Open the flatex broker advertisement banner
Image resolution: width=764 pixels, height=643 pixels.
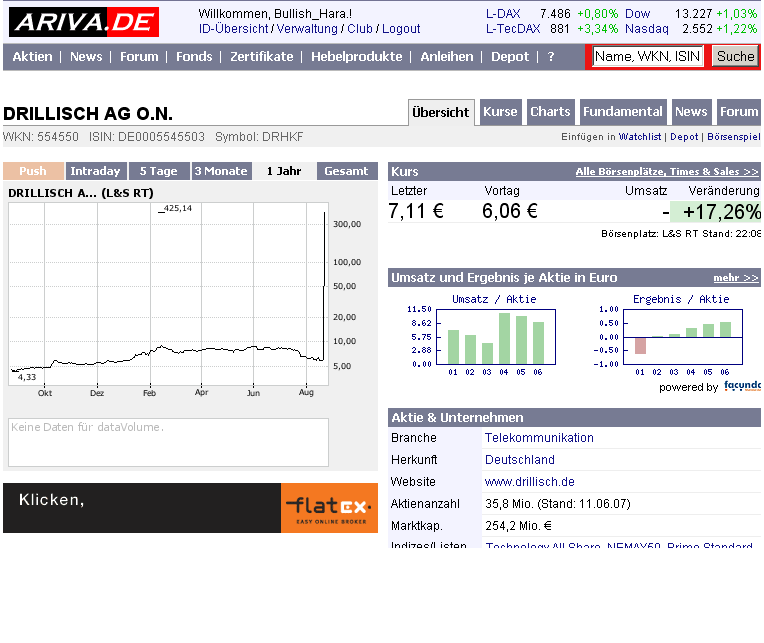[191, 508]
